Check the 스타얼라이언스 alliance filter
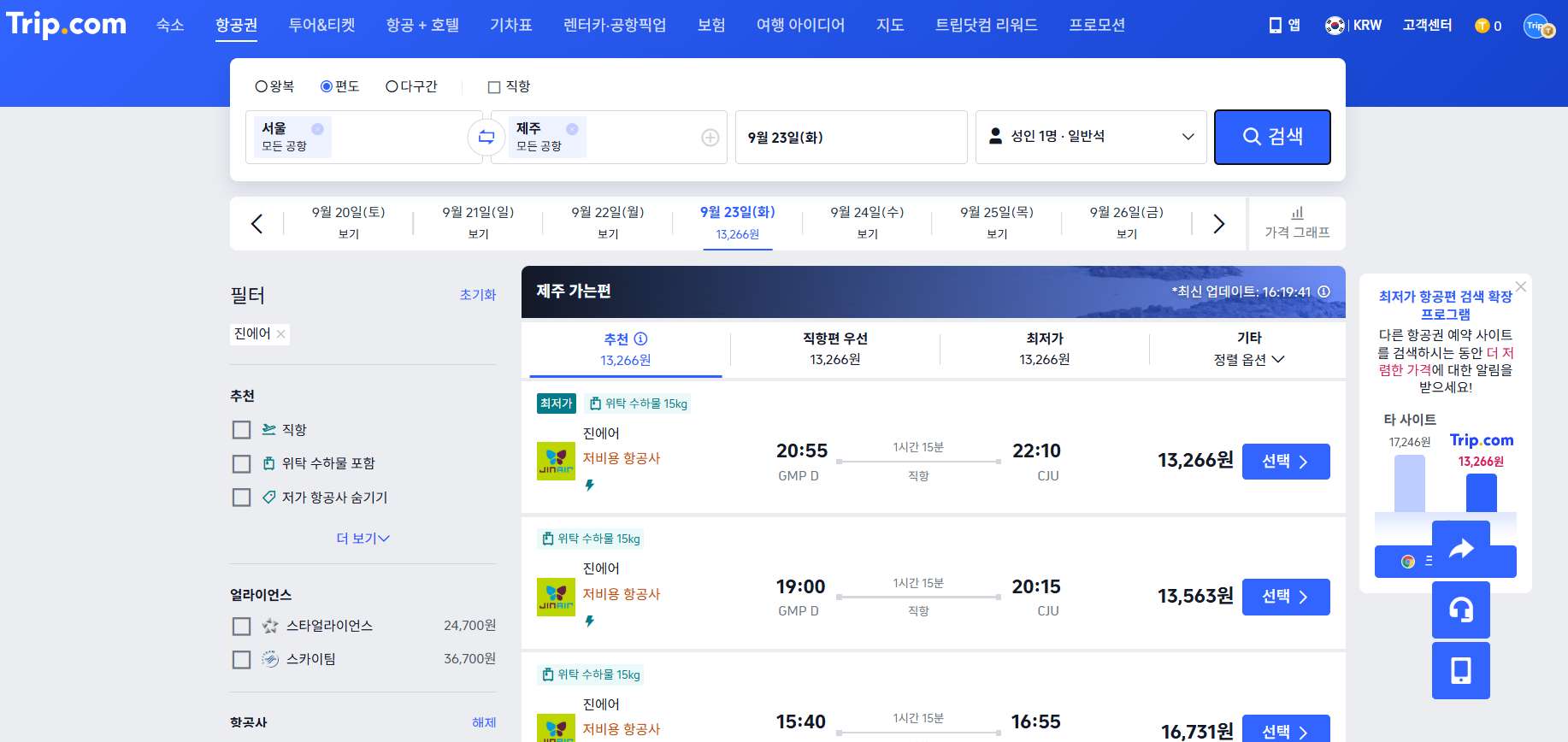The width and height of the screenshot is (1568, 742). click(242, 627)
